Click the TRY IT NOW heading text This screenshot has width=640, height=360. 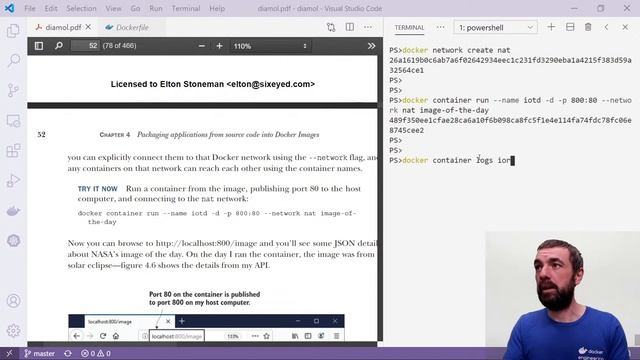coord(98,189)
